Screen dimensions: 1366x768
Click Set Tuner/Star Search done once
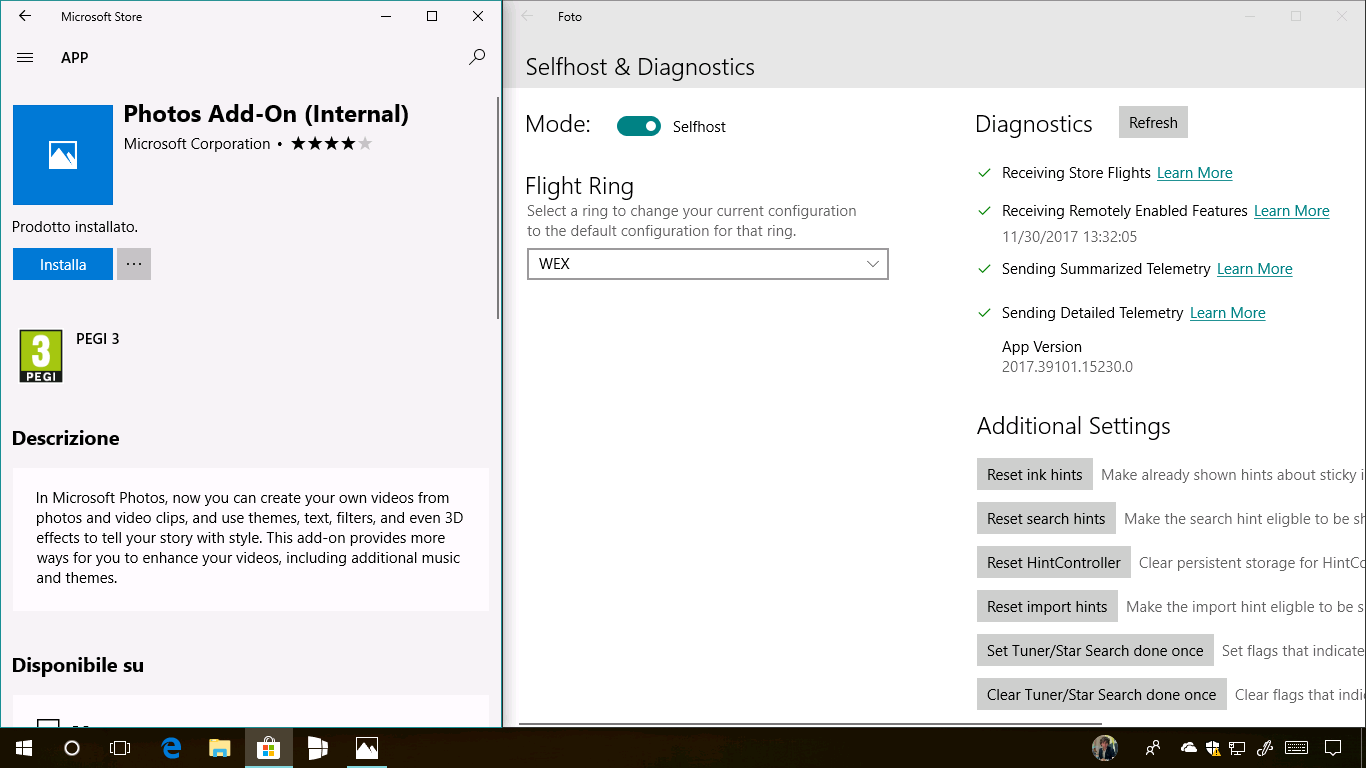click(1095, 650)
